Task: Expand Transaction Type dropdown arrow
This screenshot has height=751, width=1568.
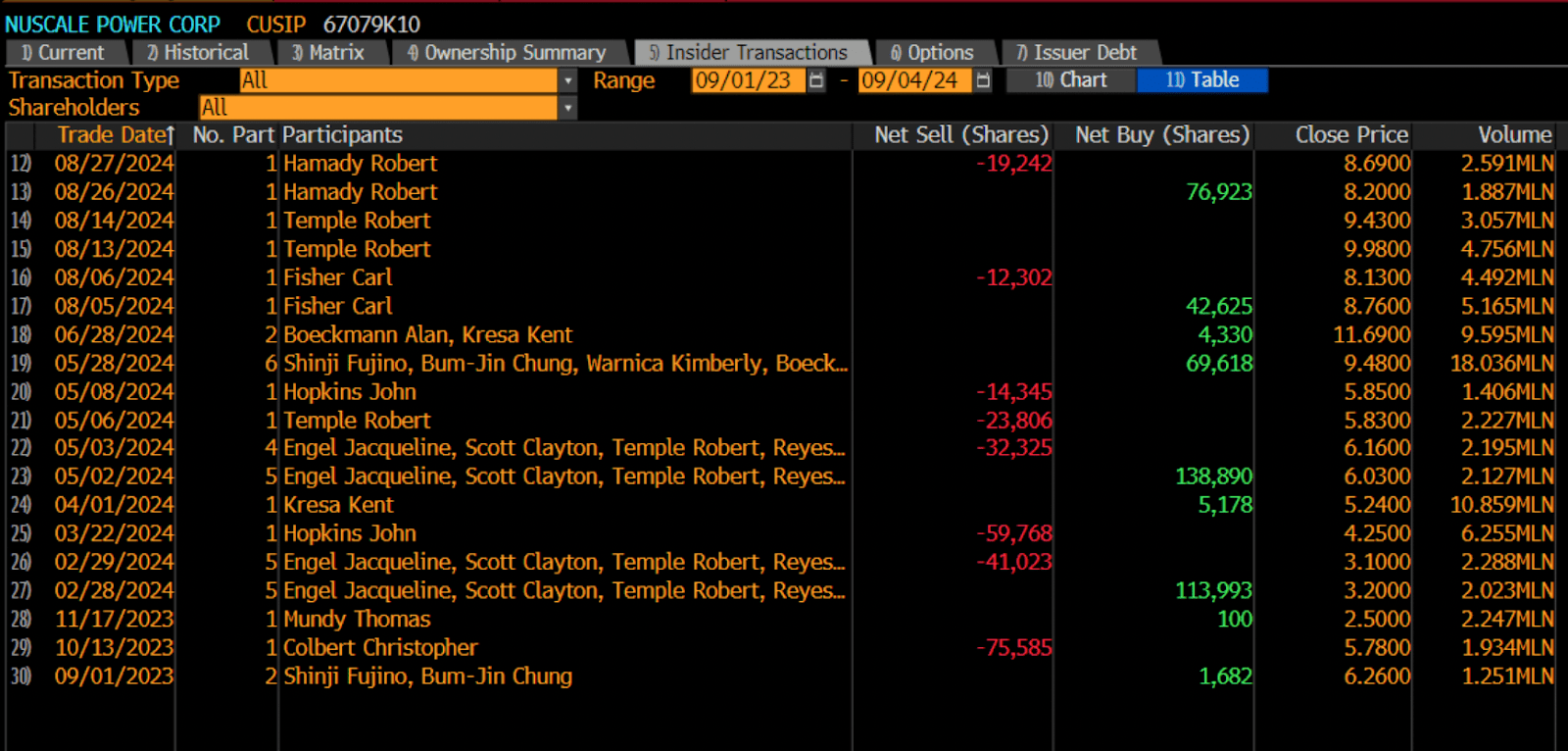Action: pyautogui.click(x=567, y=80)
